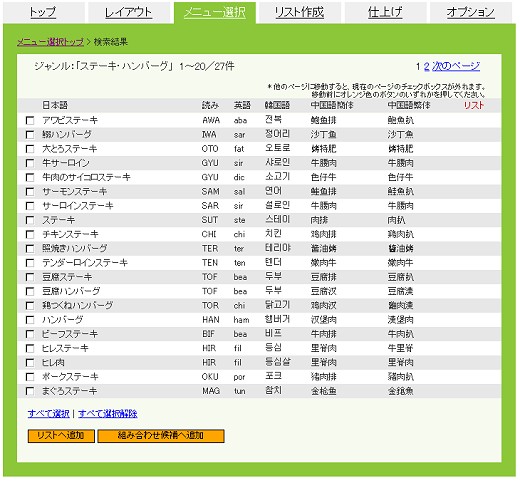This screenshot has width=520, height=483.
Task: Click the 中国語簡体 column header
Action: click(332, 105)
